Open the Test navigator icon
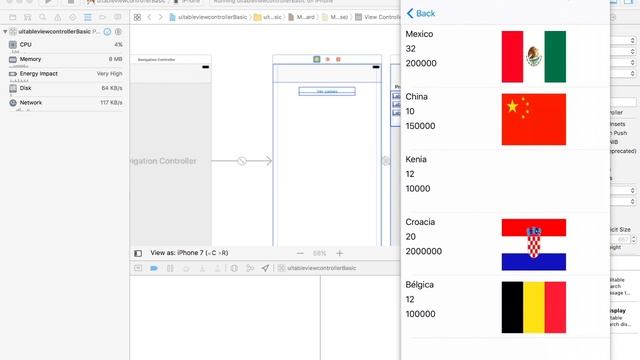 [x=73, y=17]
